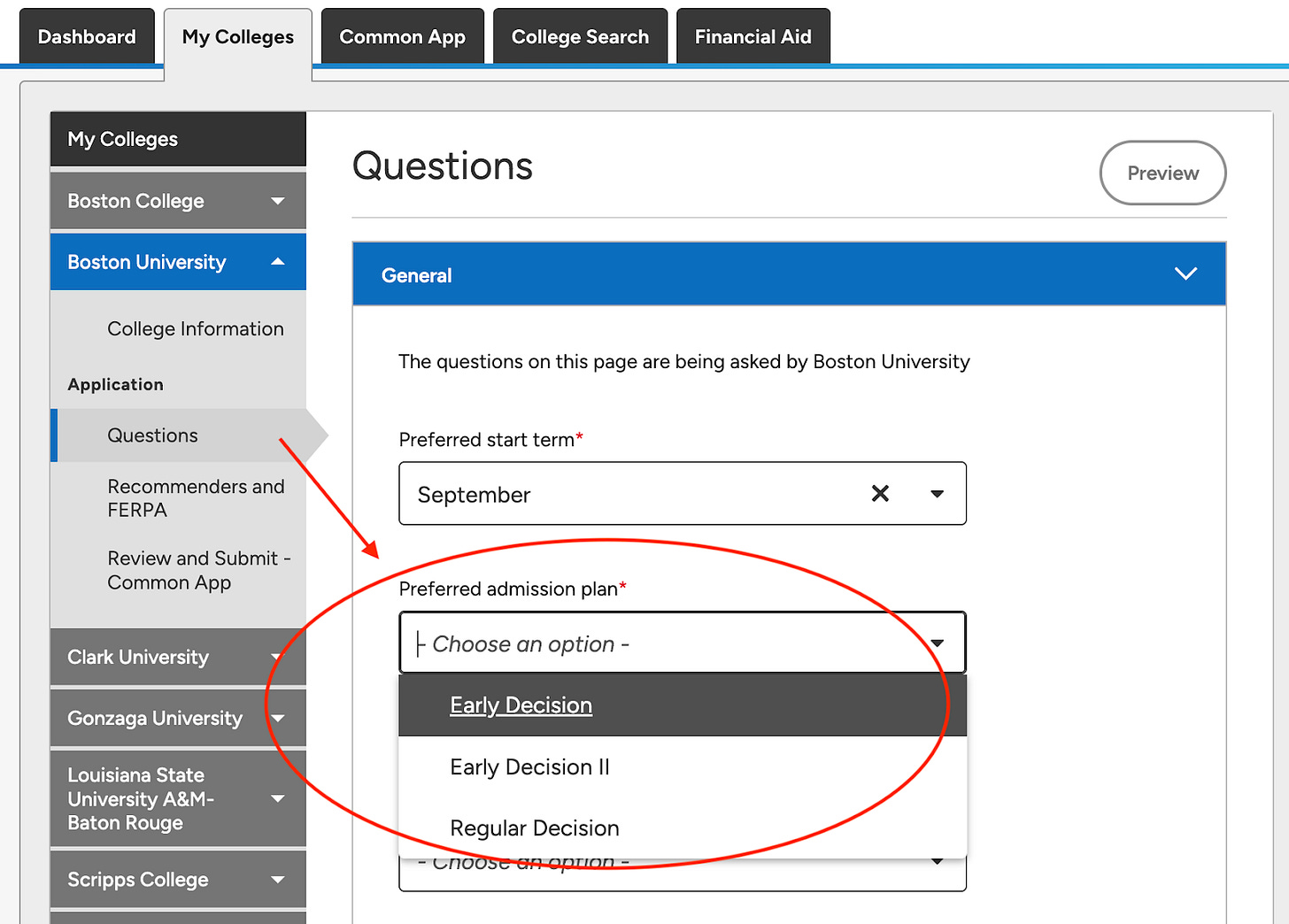Click the Preferred start term label
1289x924 pixels.
[490, 439]
